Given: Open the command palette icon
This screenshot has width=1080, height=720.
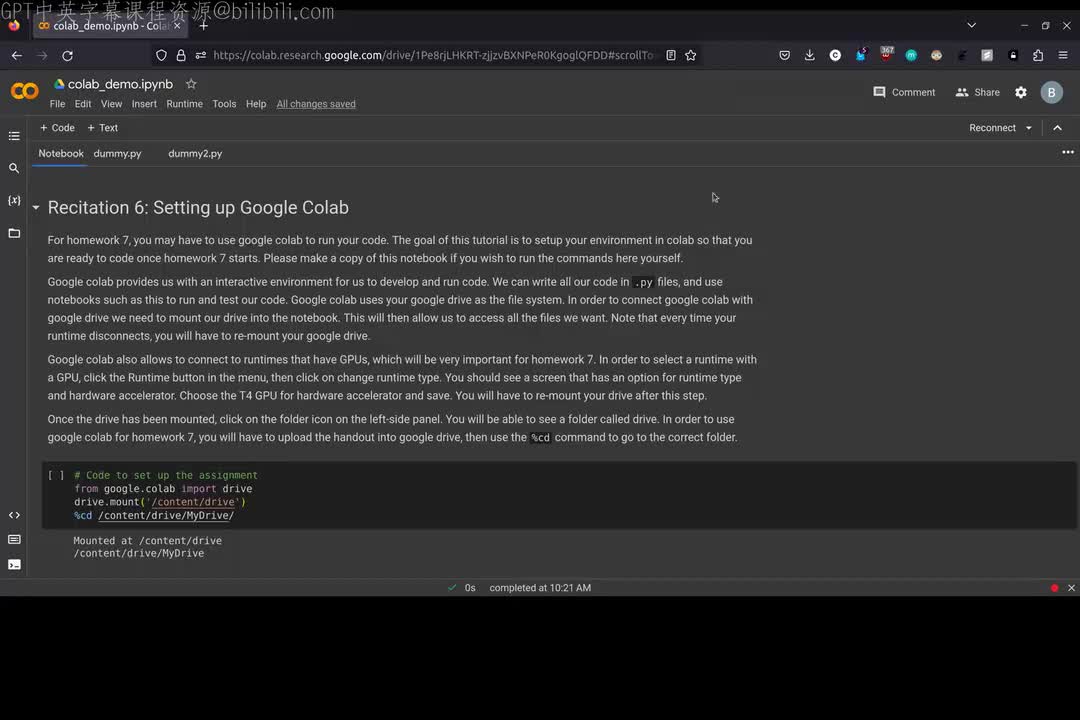Looking at the screenshot, I should point(14,539).
